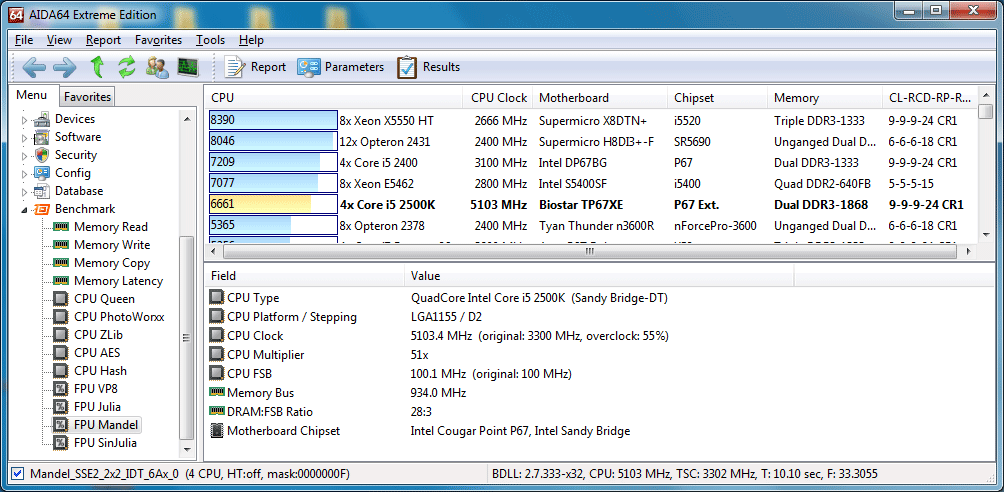Click the Motherboard Chipset field icon

217,430
